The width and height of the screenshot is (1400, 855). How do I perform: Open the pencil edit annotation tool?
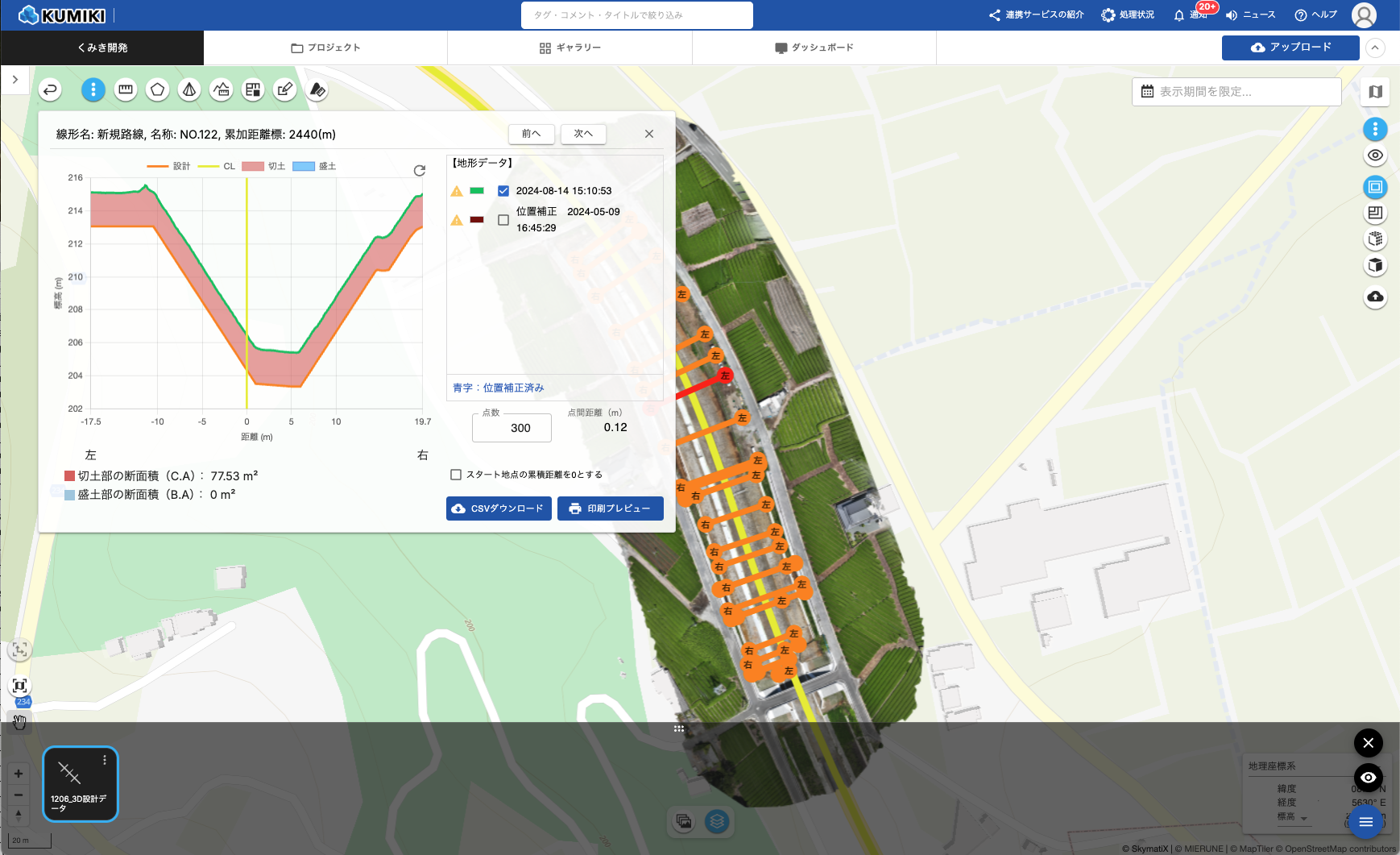pos(285,89)
